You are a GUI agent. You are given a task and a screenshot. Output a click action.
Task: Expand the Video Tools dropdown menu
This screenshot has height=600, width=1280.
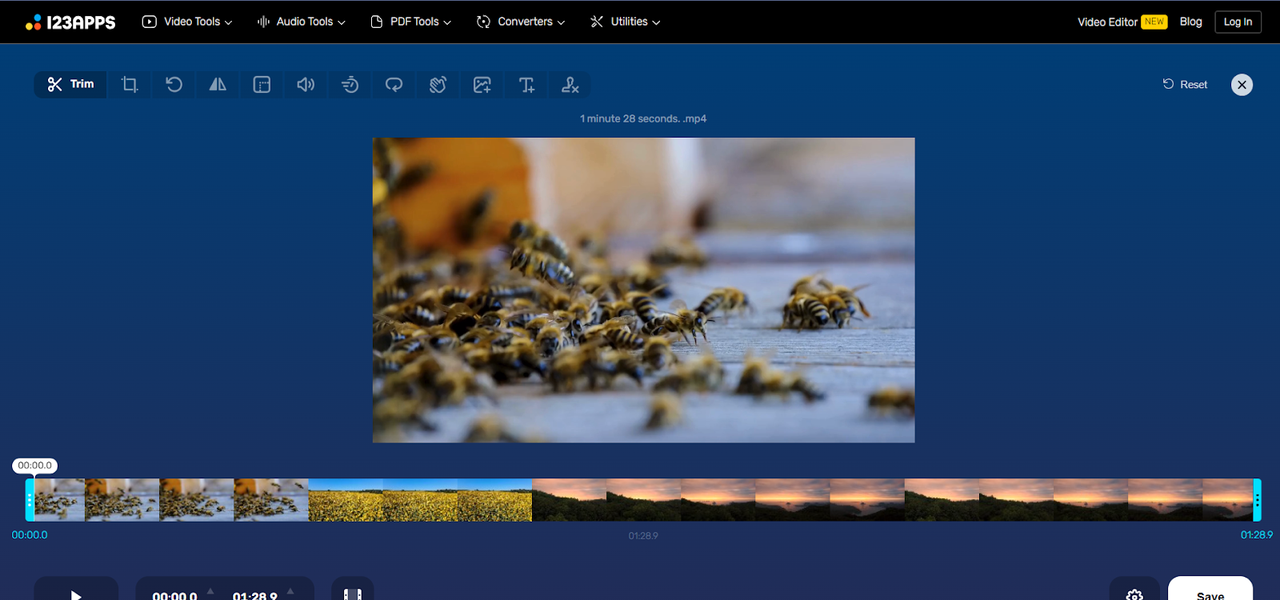[x=187, y=22]
